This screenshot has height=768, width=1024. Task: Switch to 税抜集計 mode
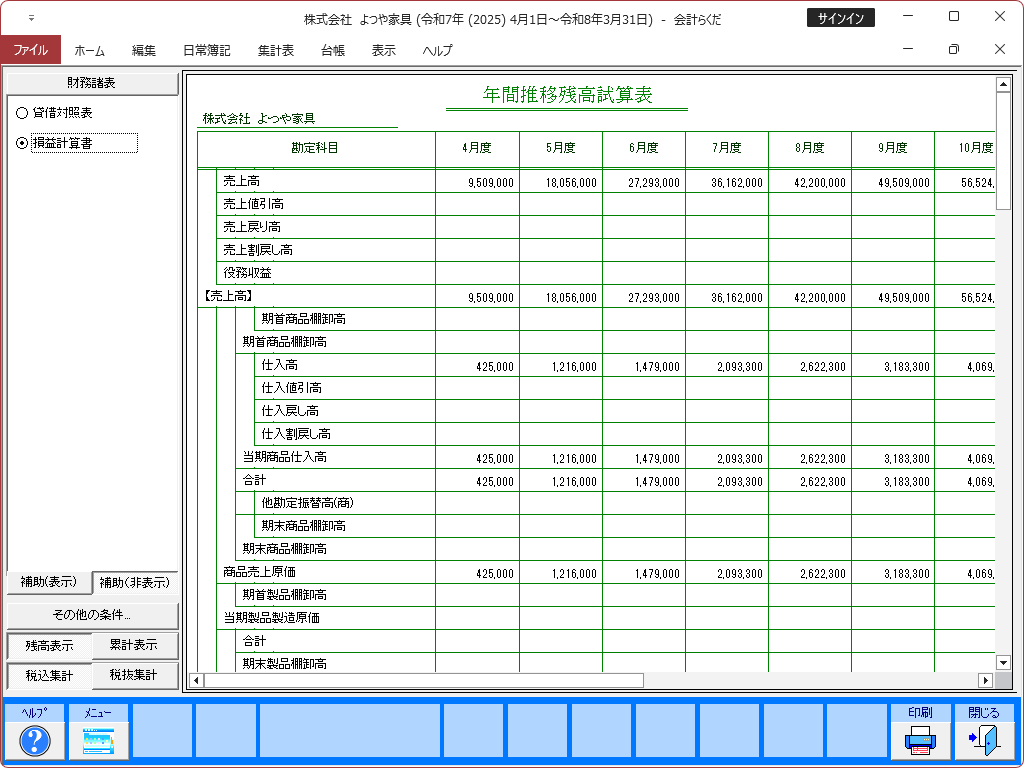pos(135,676)
